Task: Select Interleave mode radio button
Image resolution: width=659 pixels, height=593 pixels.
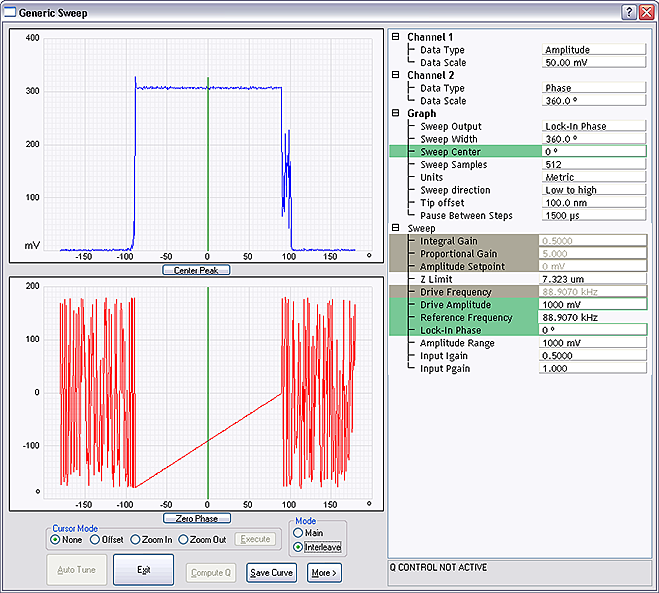Action: 298,547
